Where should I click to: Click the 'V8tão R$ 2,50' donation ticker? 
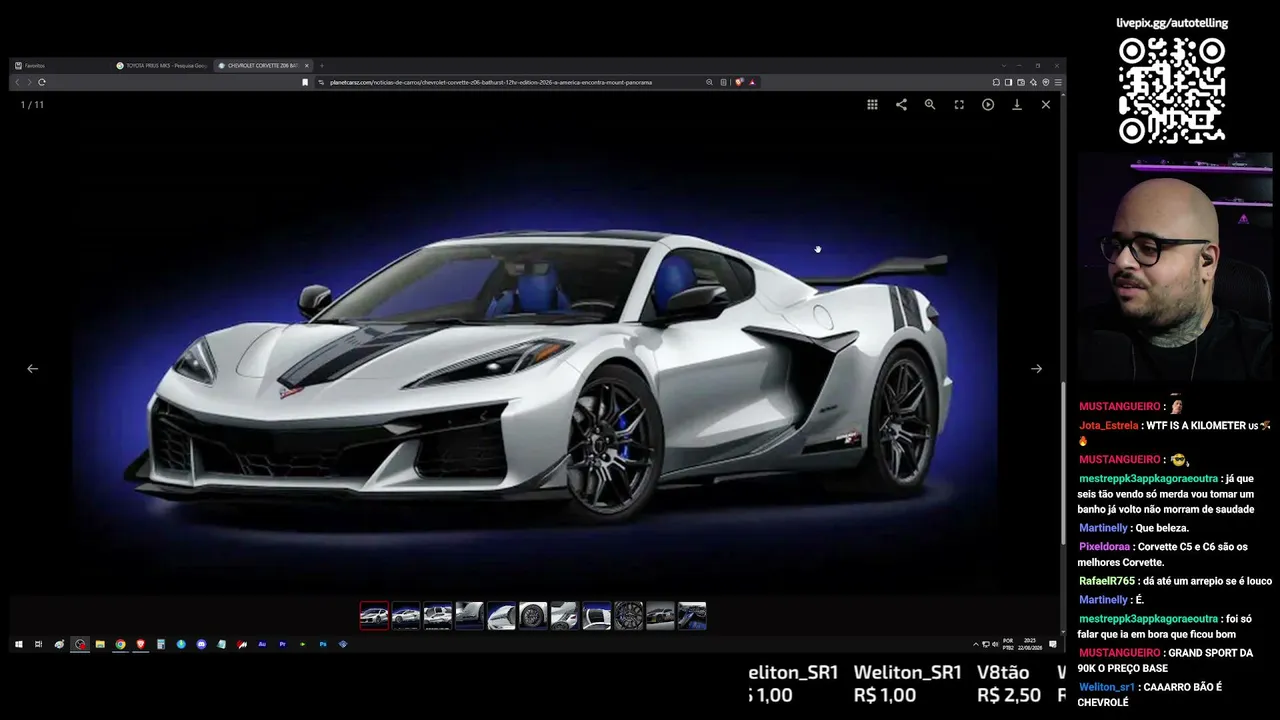coord(1009,684)
